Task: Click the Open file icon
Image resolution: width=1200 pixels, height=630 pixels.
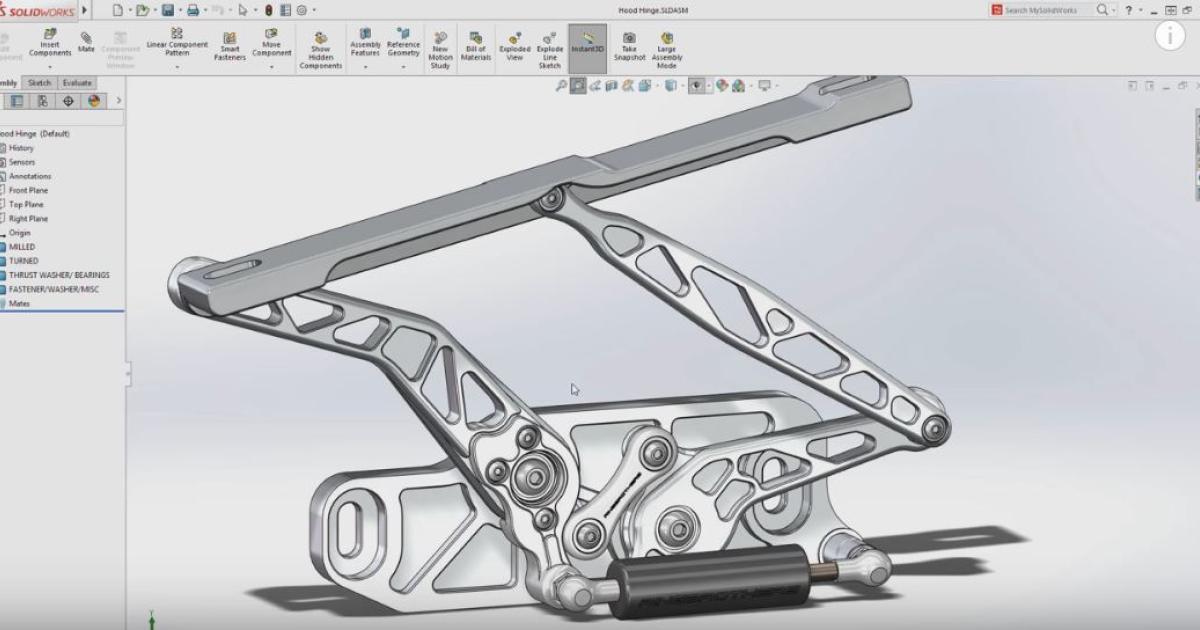Action: (x=143, y=10)
